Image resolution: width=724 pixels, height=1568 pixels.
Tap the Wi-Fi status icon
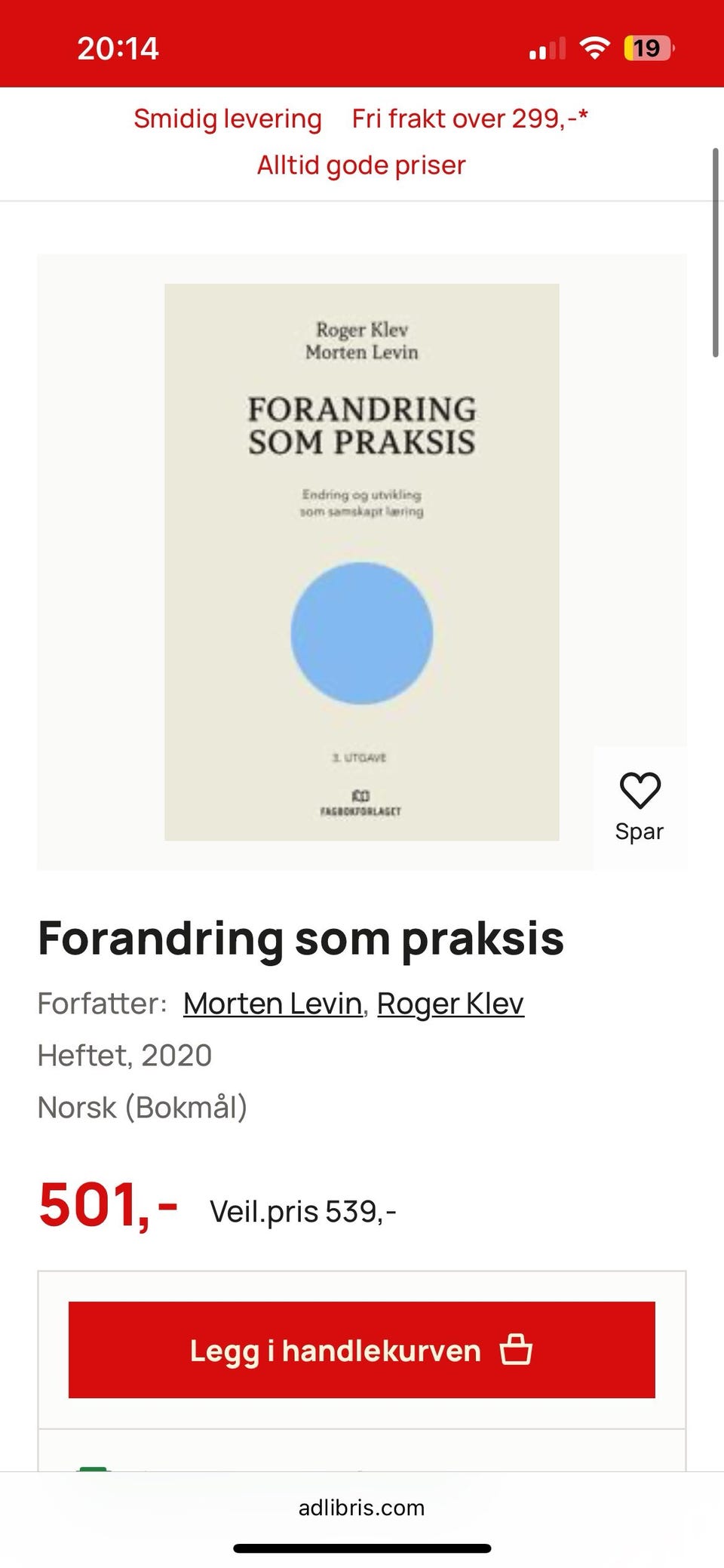click(x=594, y=48)
